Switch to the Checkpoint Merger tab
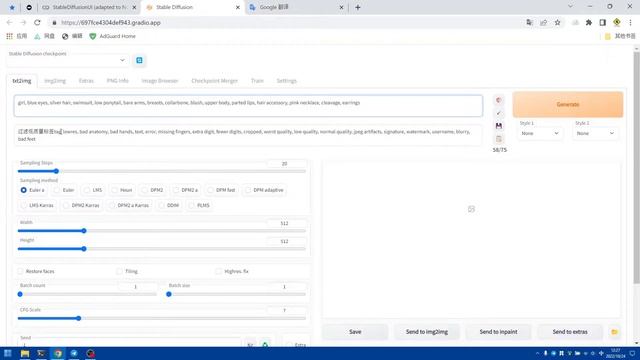This screenshot has height=360, width=640. click(x=214, y=81)
